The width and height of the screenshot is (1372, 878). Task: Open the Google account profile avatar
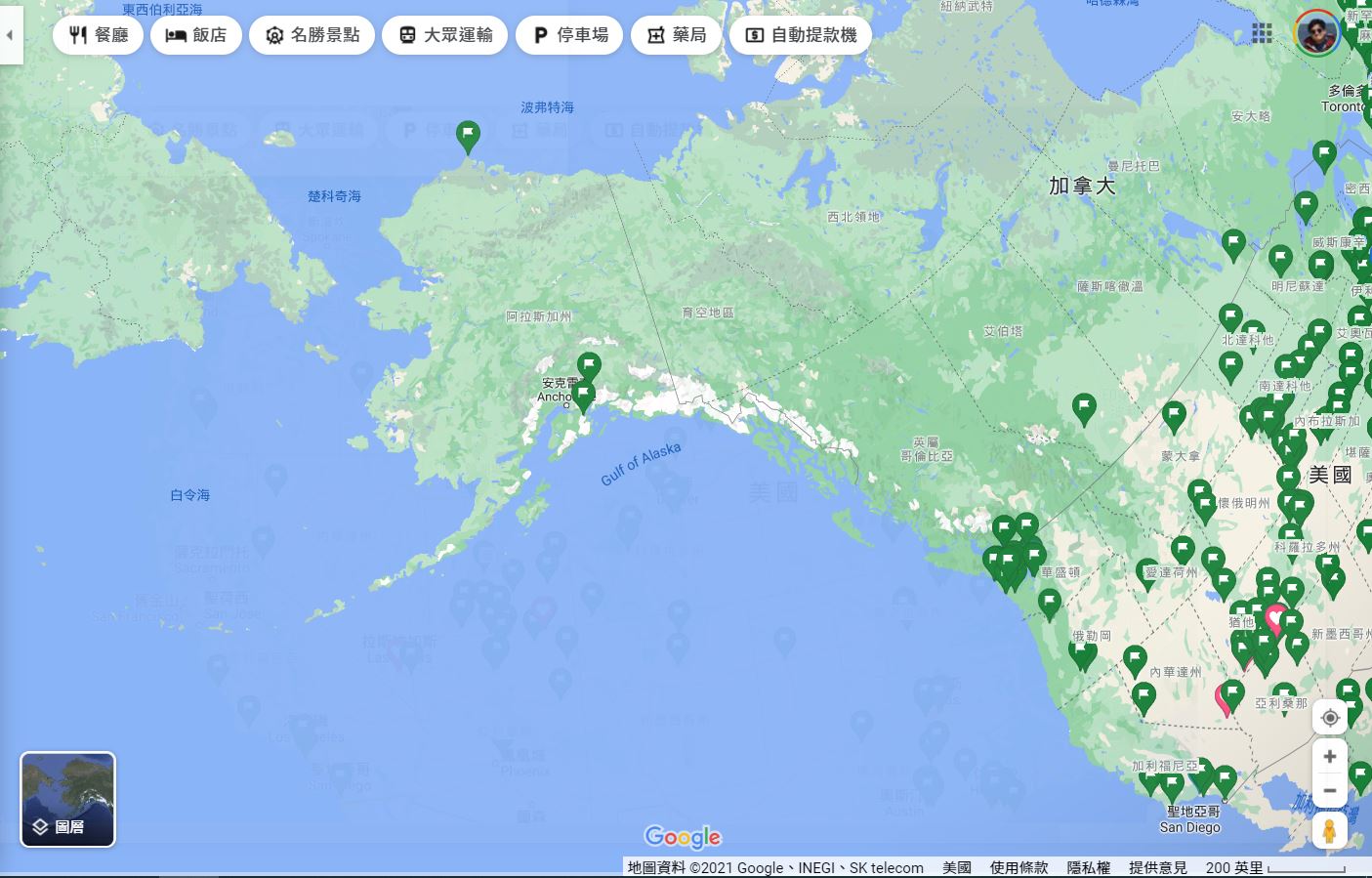pyautogui.click(x=1316, y=33)
